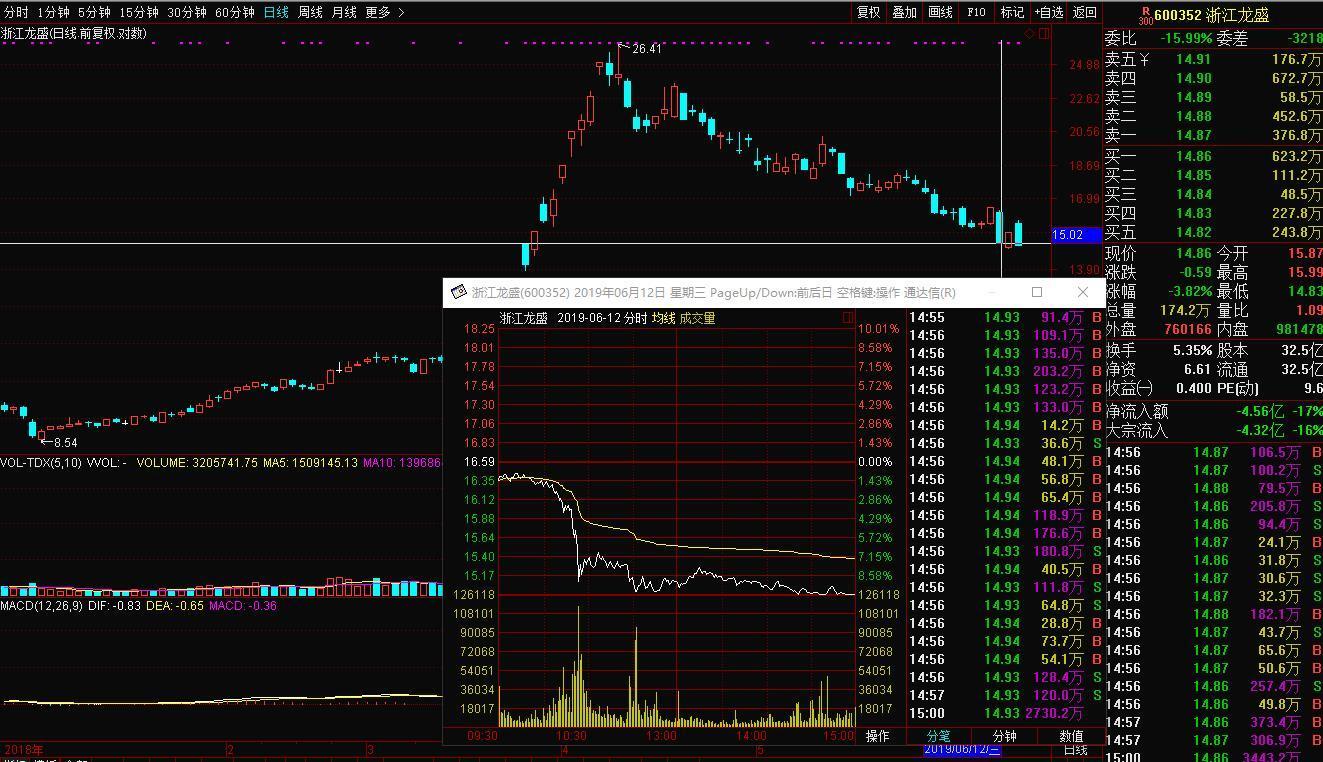Select the 1分钟 chart period
The height and width of the screenshot is (762, 1323).
53,12
